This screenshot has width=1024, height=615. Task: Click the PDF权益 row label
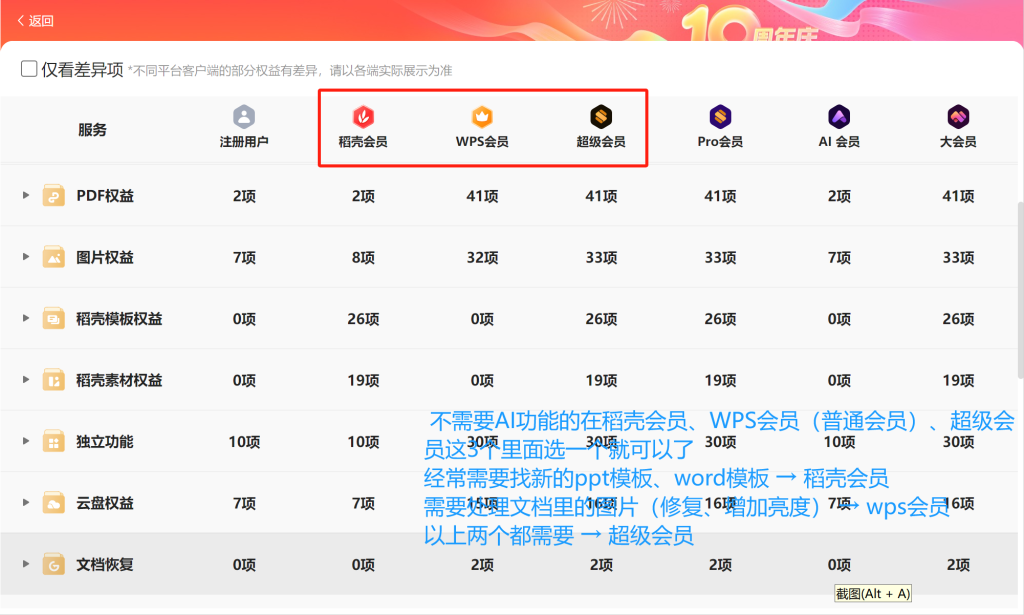tap(105, 196)
